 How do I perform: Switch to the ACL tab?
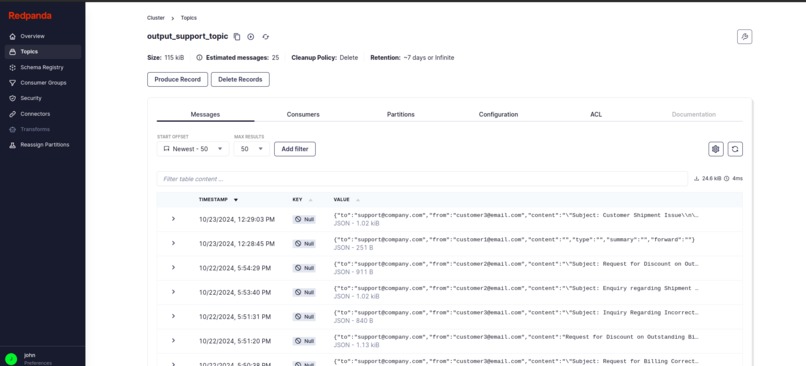pos(596,115)
